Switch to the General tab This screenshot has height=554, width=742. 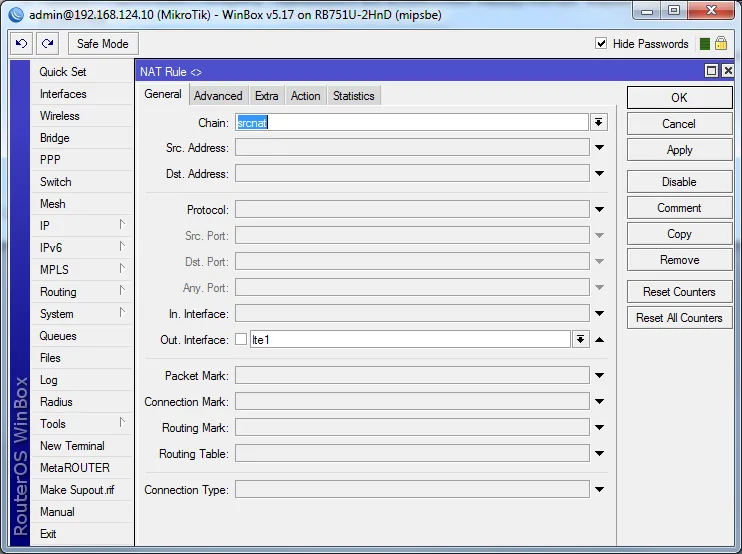[x=163, y=94]
